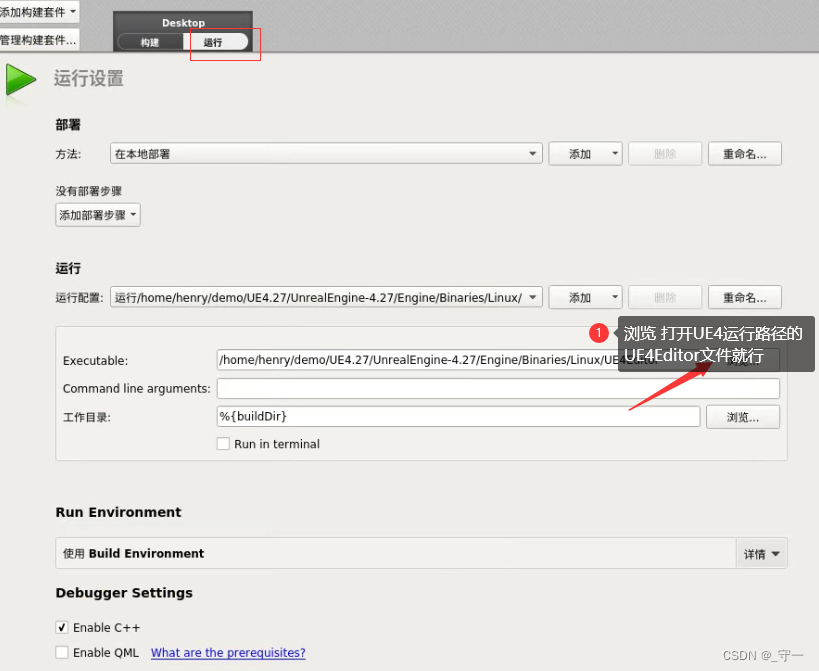Click the Command line arguments input field
Viewport: 819px width, 671px height.
click(450, 388)
